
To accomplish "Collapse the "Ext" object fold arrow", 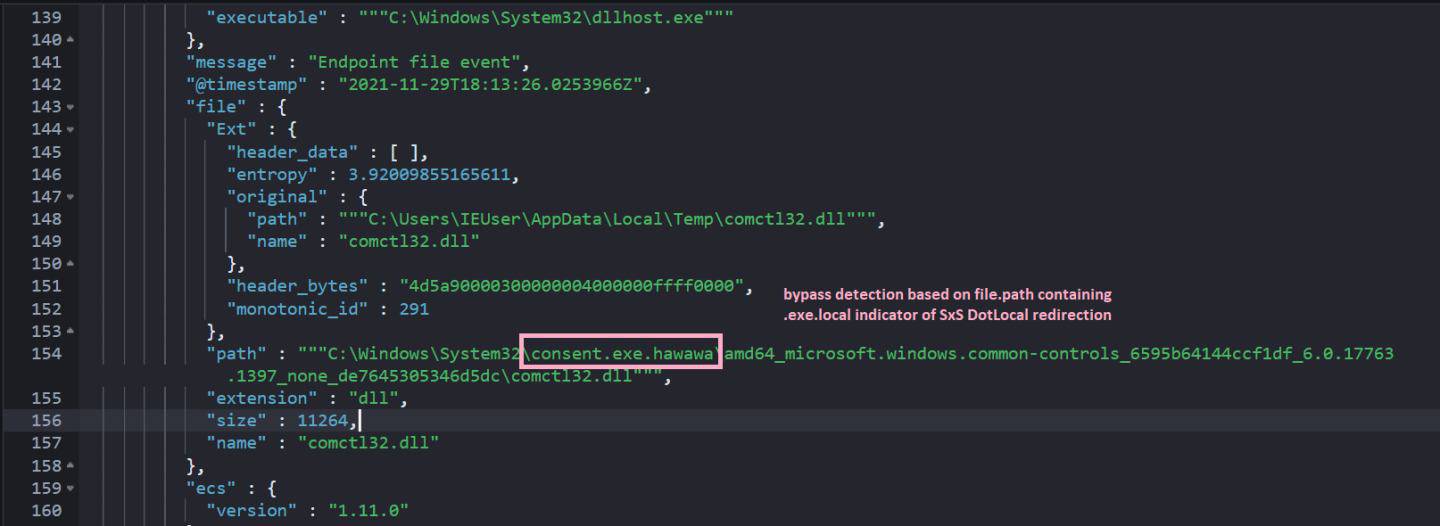I will [x=69, y=129].
